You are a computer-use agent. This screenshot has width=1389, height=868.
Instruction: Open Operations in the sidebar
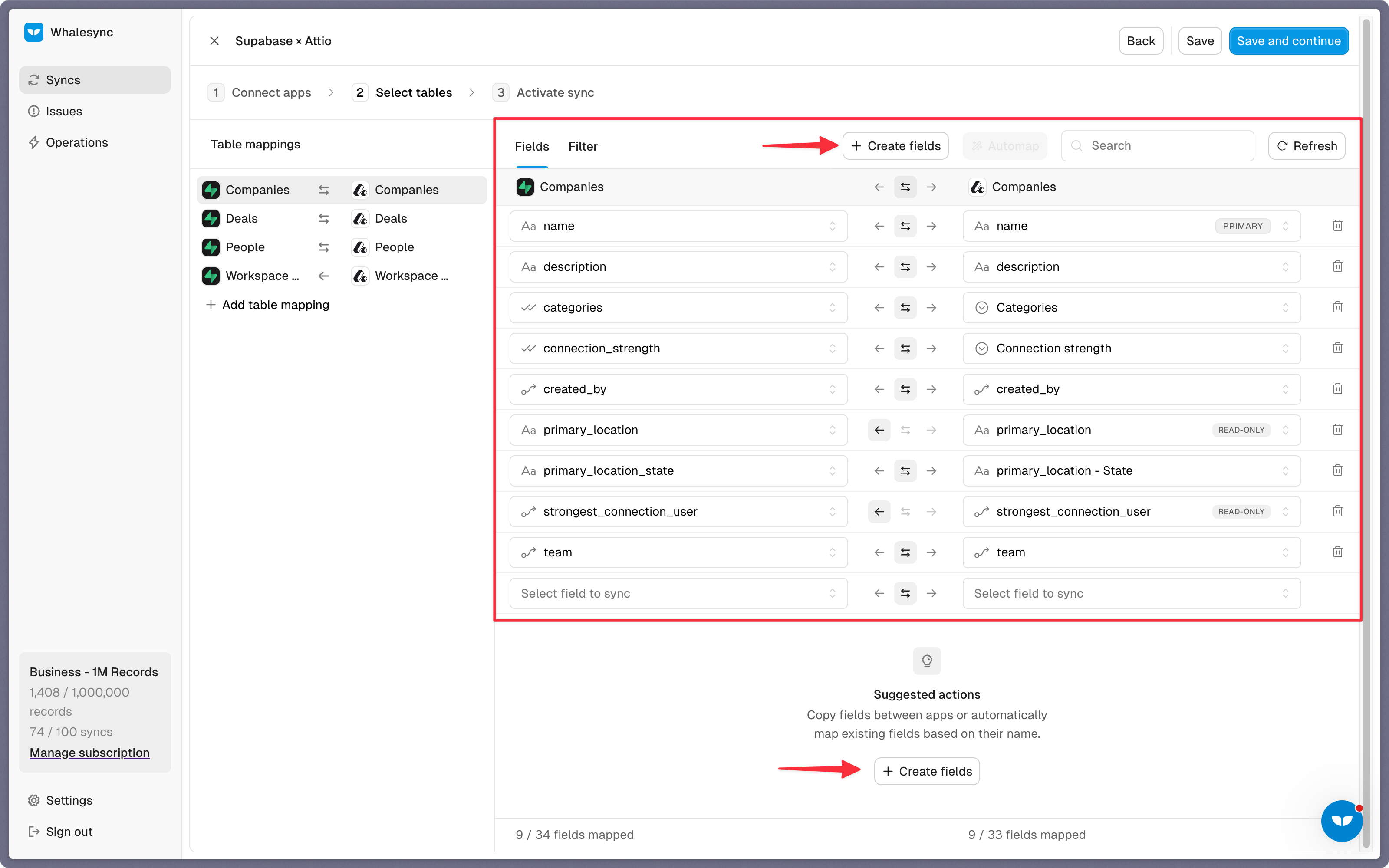tap(95, 142)
